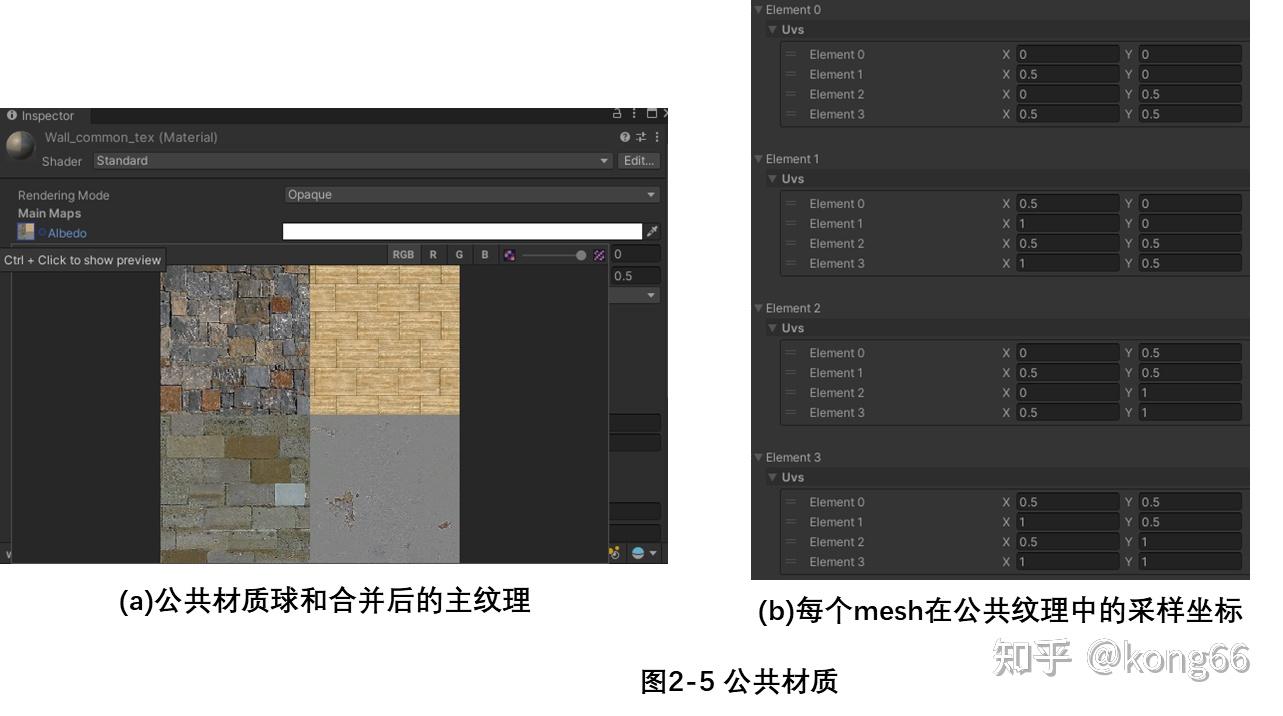Toggle the G channel in the texture preview

459,255
